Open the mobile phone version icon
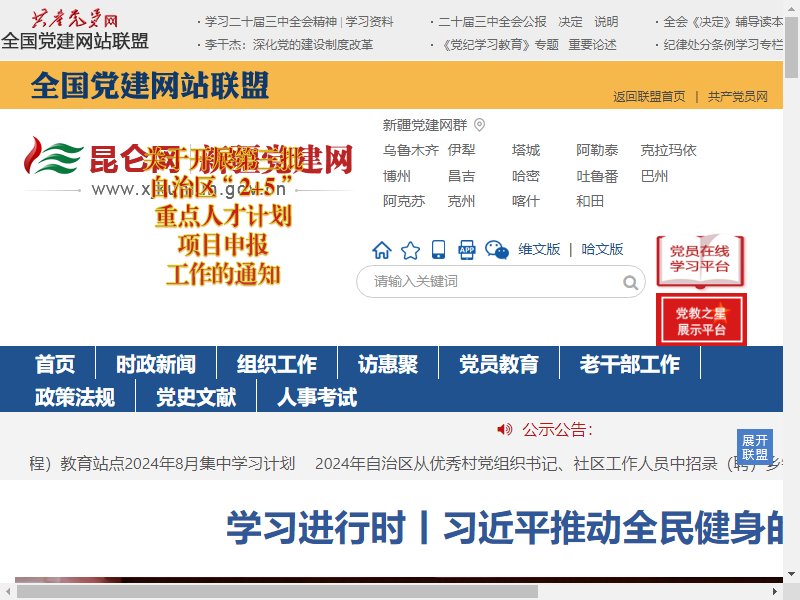800x600 pixels. tap(438, 249)
